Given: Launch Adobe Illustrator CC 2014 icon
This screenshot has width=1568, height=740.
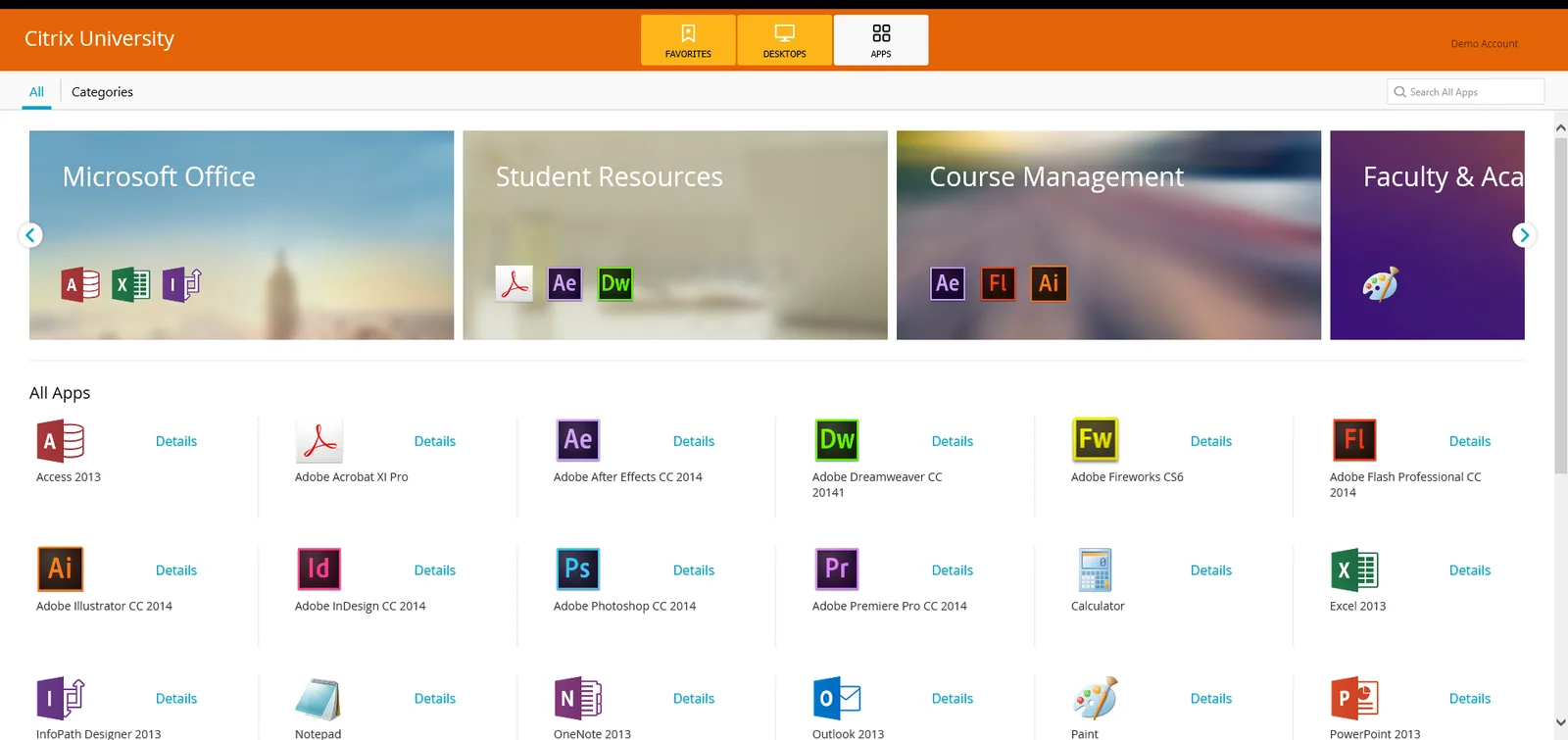Looking at the screenshot, I should 60,569.
